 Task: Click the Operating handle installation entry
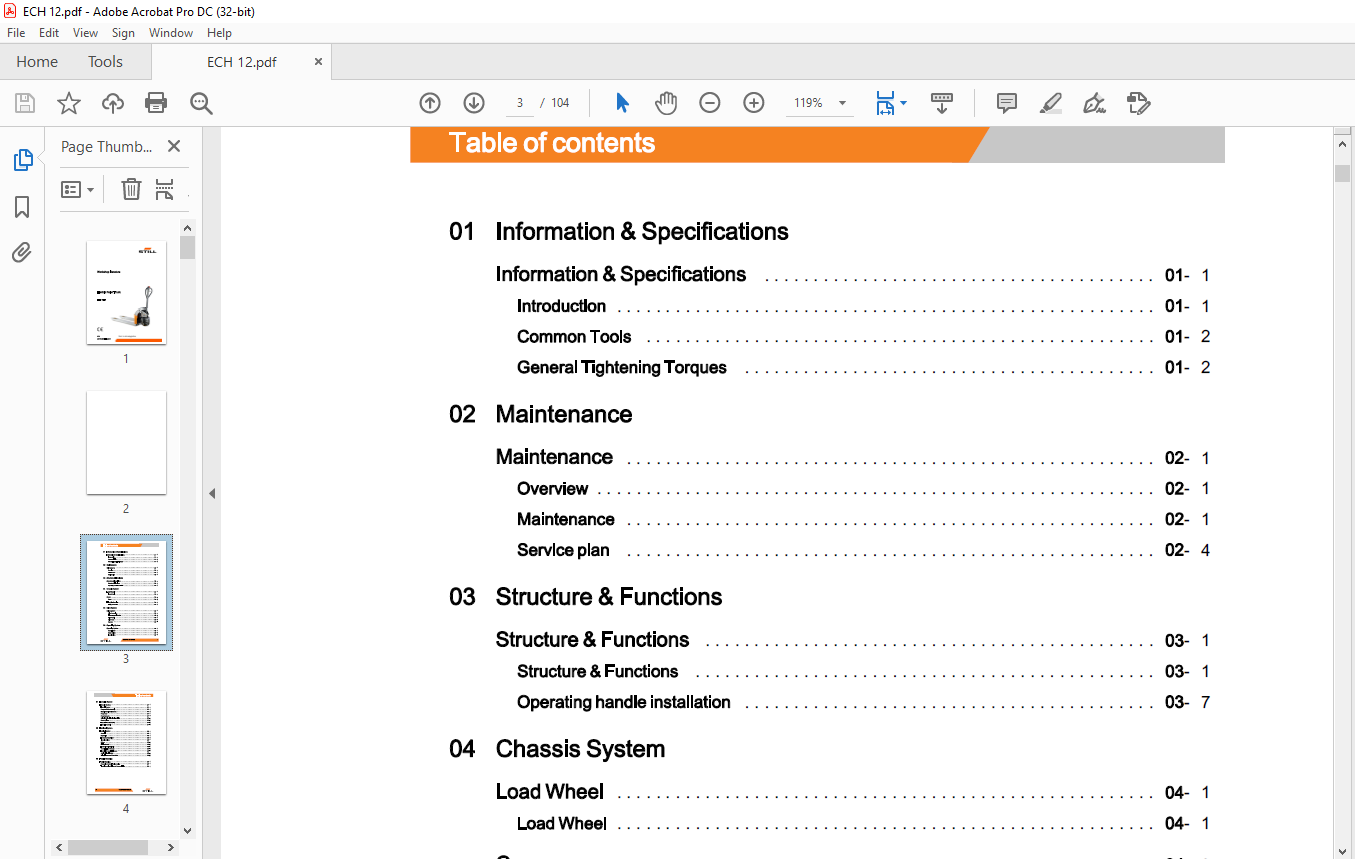point(624,702)
